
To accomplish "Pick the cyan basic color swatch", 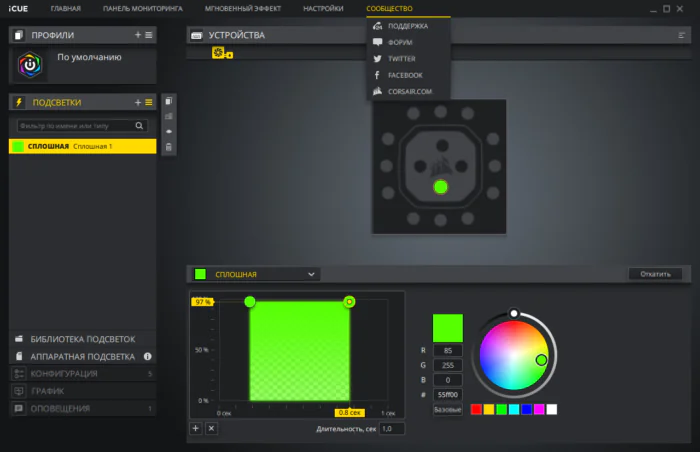I will click(x=514, y=409).
